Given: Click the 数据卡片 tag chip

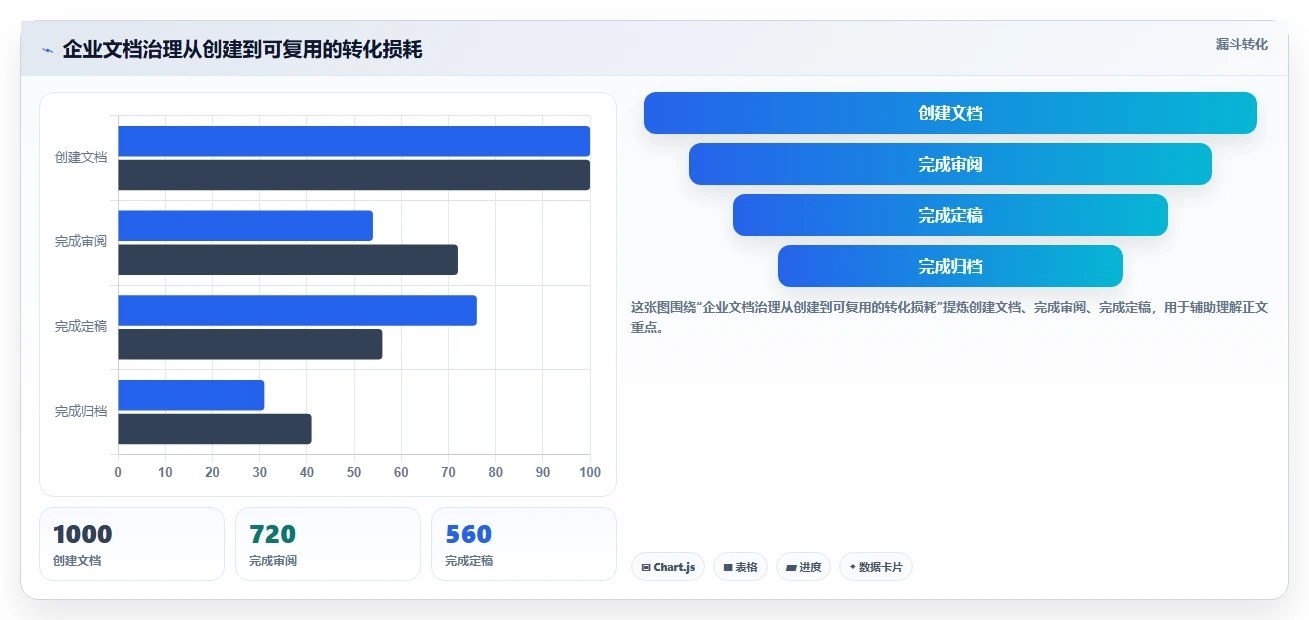Looking at the screenshot, I should click(x=876, y=567).
